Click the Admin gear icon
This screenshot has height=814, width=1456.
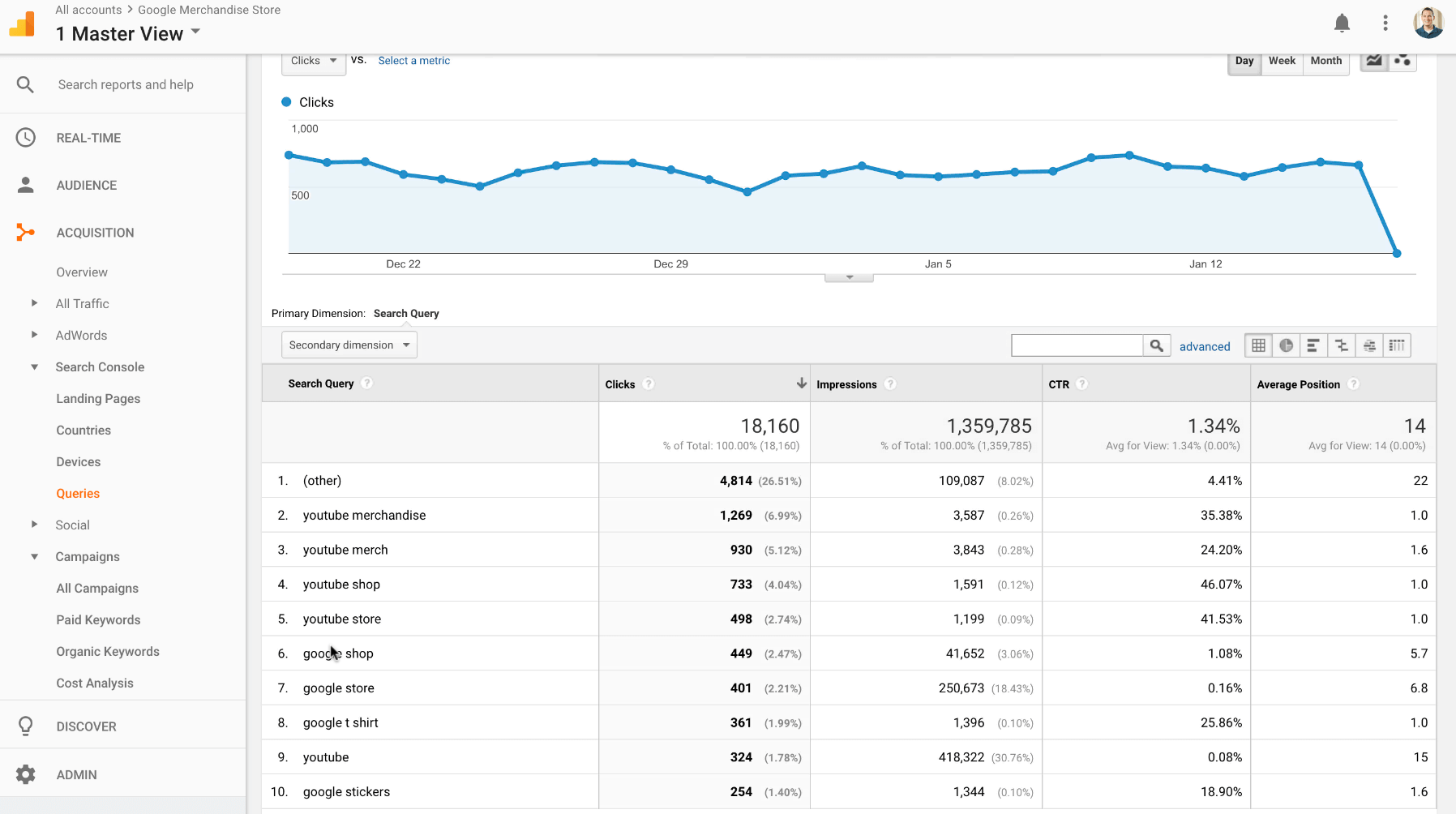click(26, 774)
